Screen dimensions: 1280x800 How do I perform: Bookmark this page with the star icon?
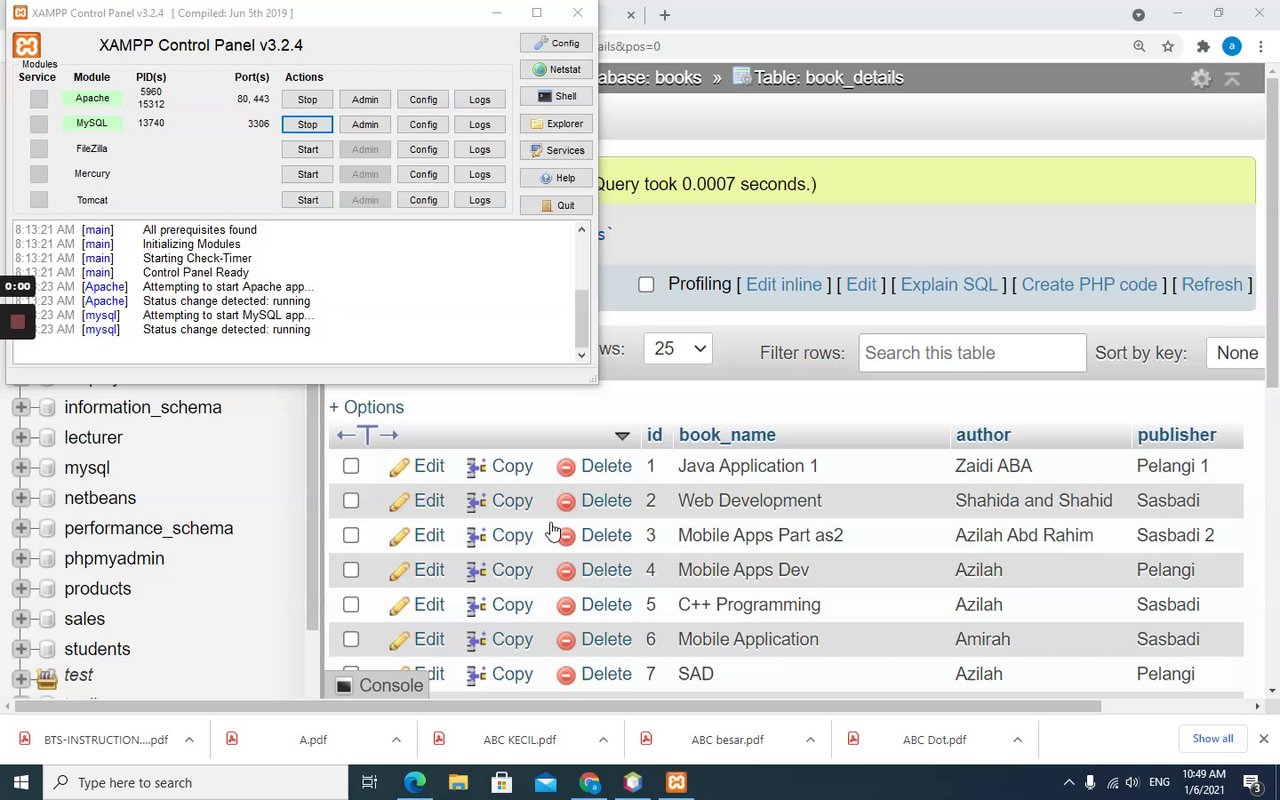1168,46
